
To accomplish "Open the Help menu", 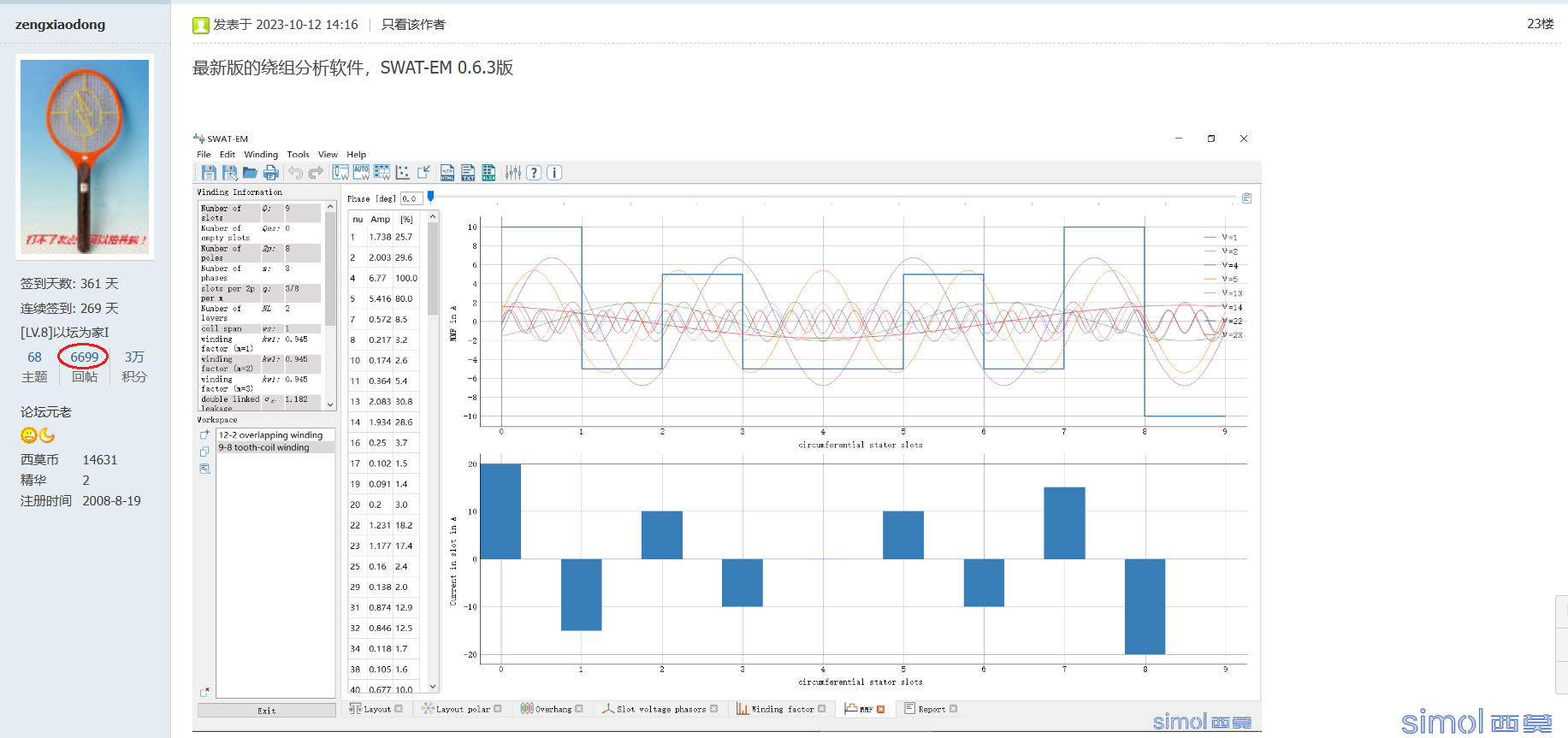I will coord(357,155).
